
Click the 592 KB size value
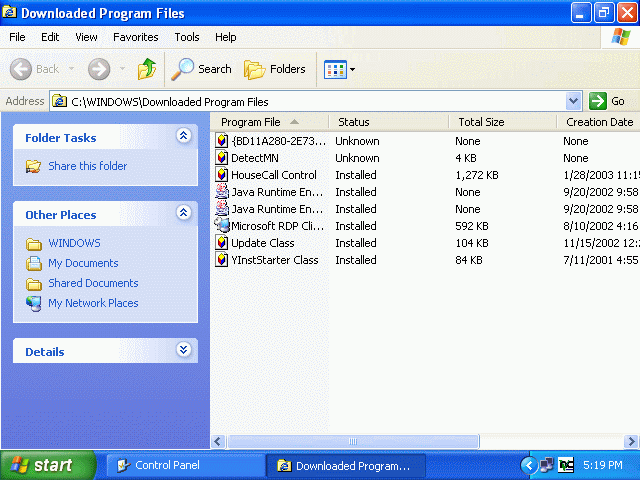pos(472,226)
